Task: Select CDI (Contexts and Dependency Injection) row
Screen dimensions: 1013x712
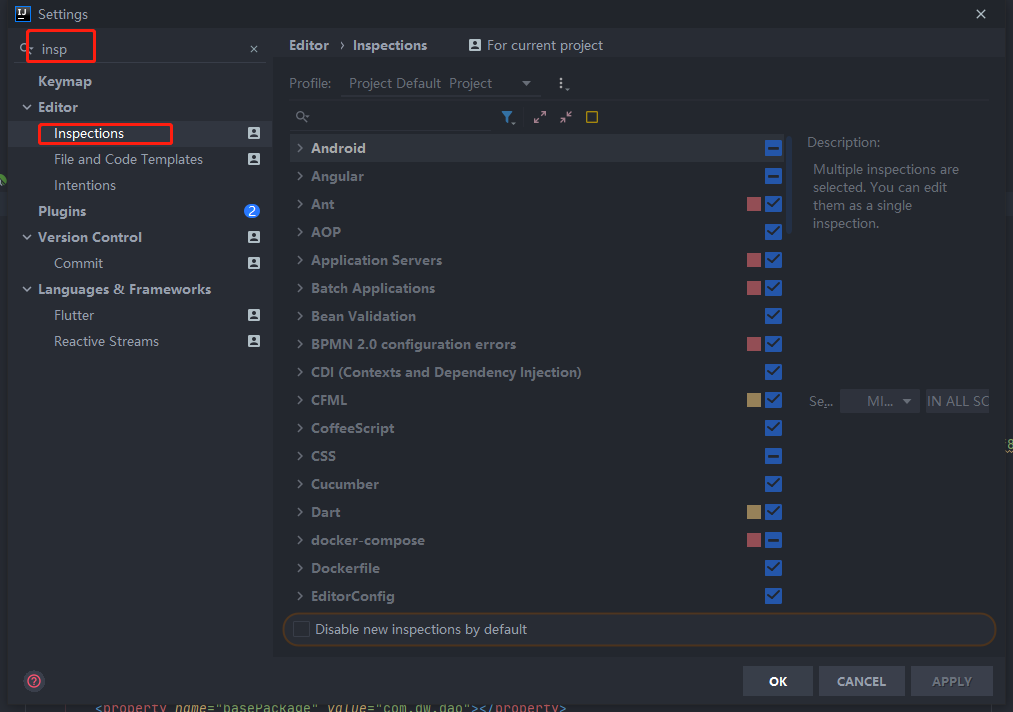Action: coord(536,372)
